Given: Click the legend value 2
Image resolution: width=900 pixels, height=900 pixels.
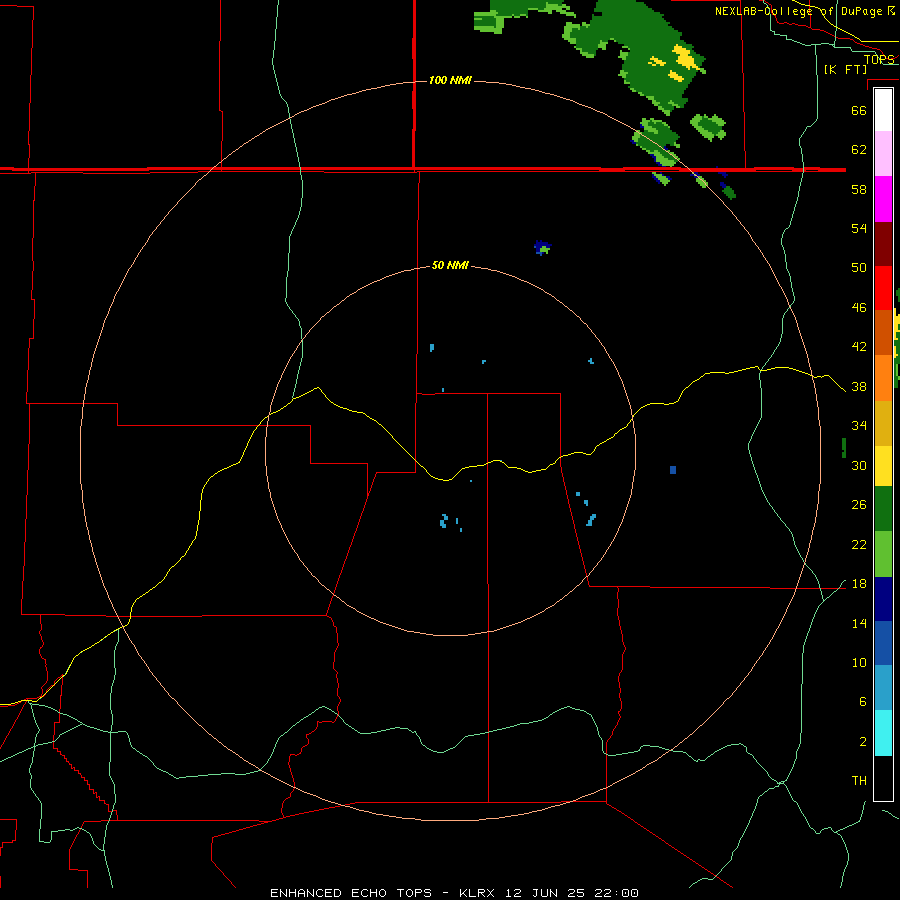Looking at the screenshot, I should coord(862,741).
